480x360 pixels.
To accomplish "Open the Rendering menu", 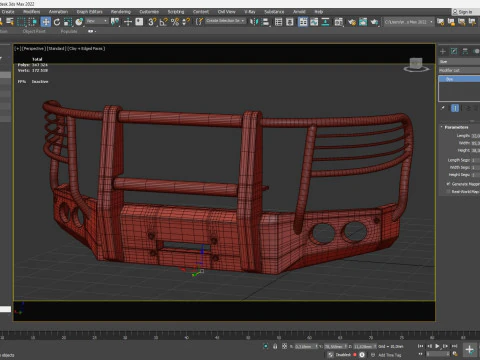I will coord(121,12).
